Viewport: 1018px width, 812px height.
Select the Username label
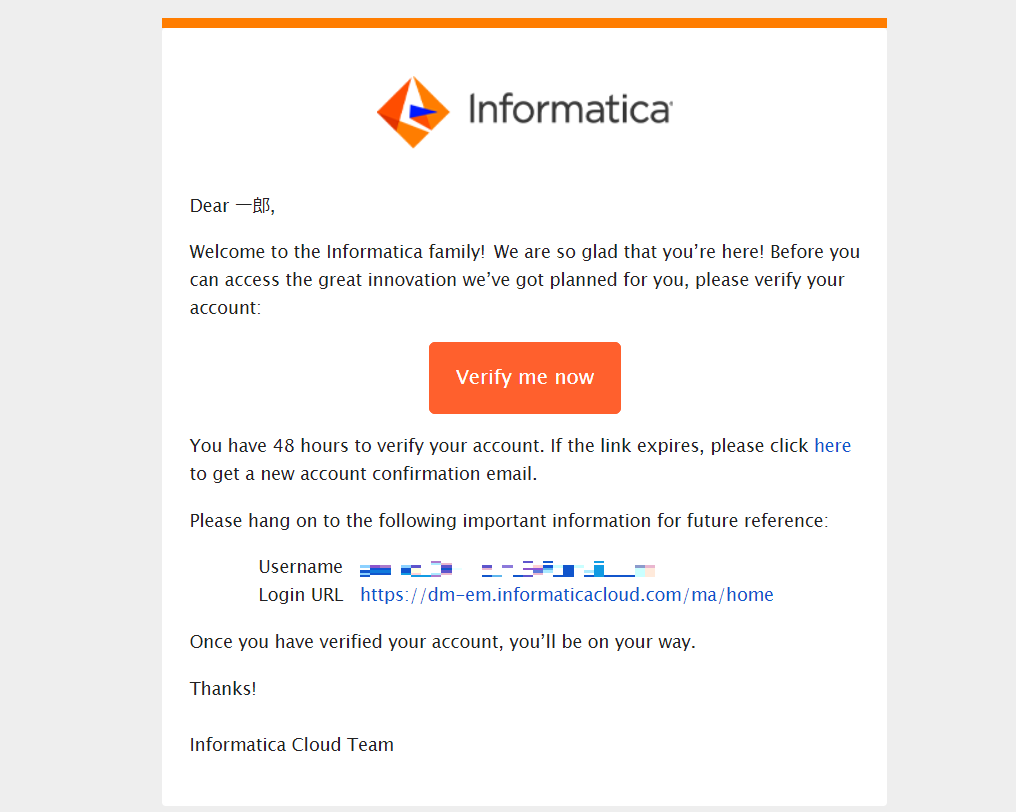[x=300, y=567]
